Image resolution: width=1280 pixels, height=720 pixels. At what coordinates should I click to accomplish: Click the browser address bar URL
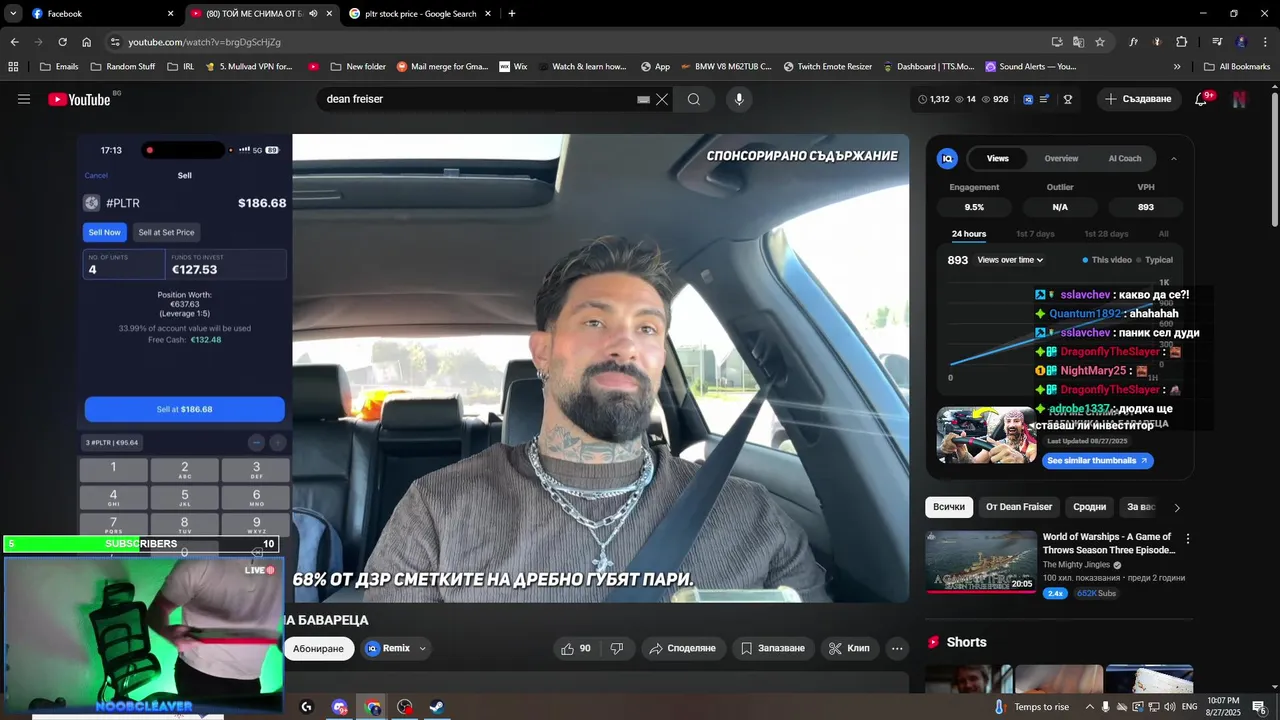click(x=204, y=42)
